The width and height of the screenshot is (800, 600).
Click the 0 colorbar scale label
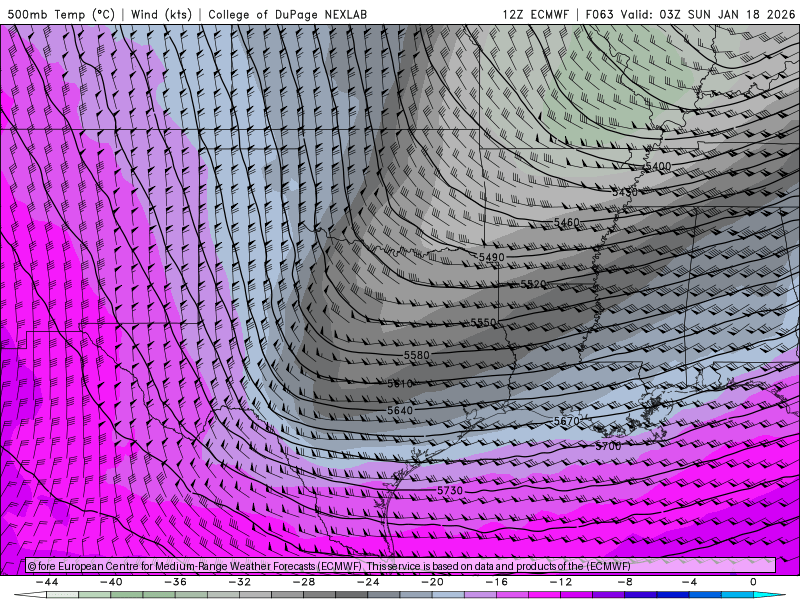click(x=753, y=582)
